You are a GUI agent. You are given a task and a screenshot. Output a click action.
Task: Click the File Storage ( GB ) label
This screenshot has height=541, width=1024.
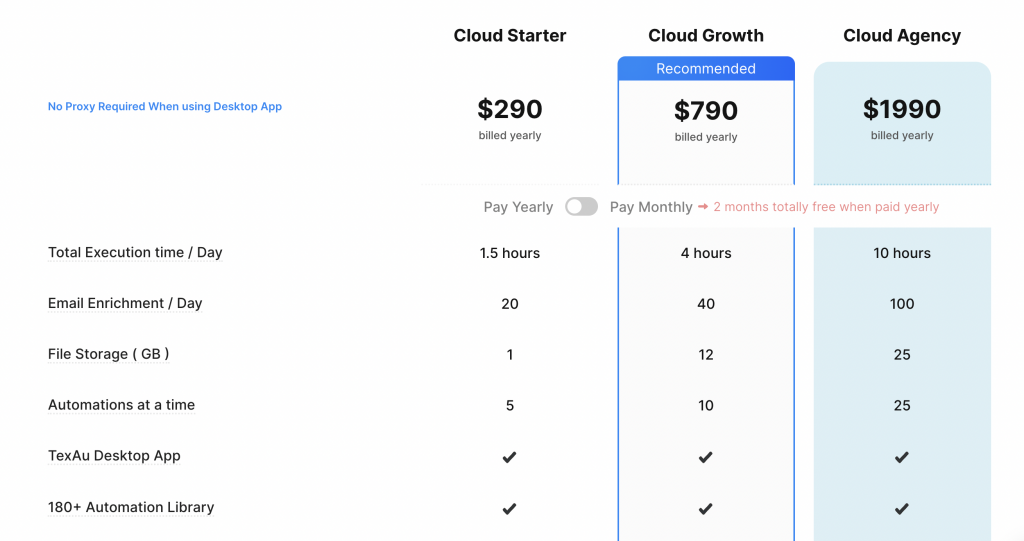108,354
